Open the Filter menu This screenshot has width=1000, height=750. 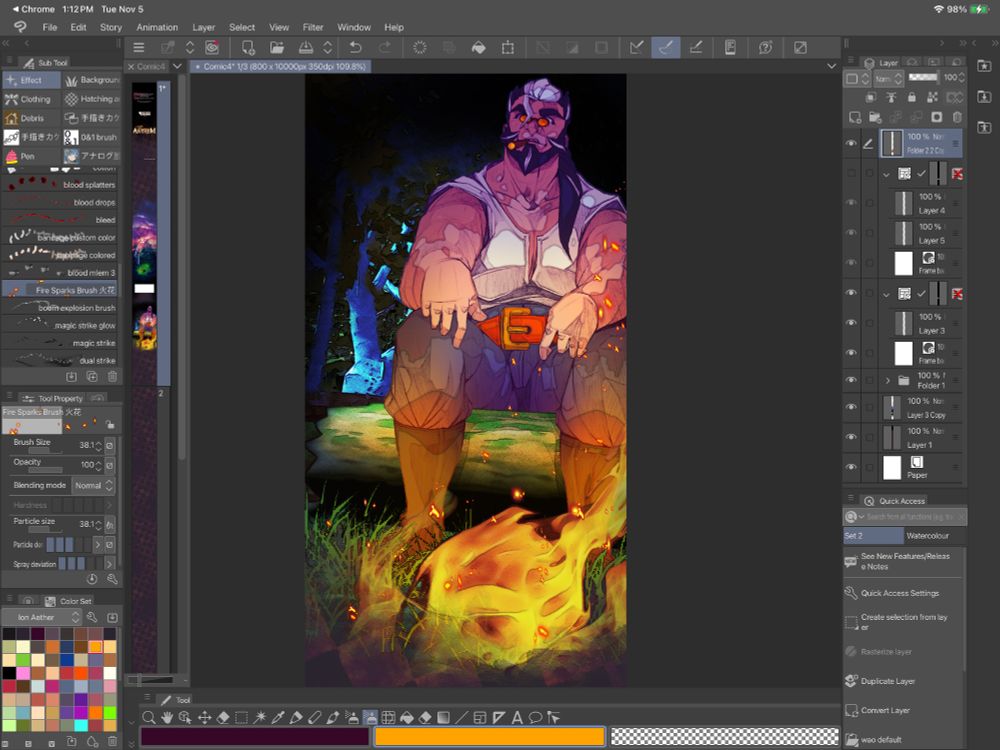pyautogui.click(x=313, y=27)
